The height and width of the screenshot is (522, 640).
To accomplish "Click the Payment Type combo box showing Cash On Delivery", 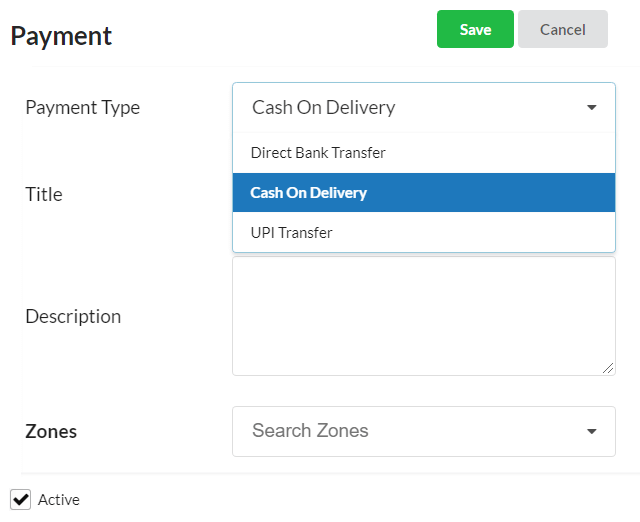I will [424, 107].
